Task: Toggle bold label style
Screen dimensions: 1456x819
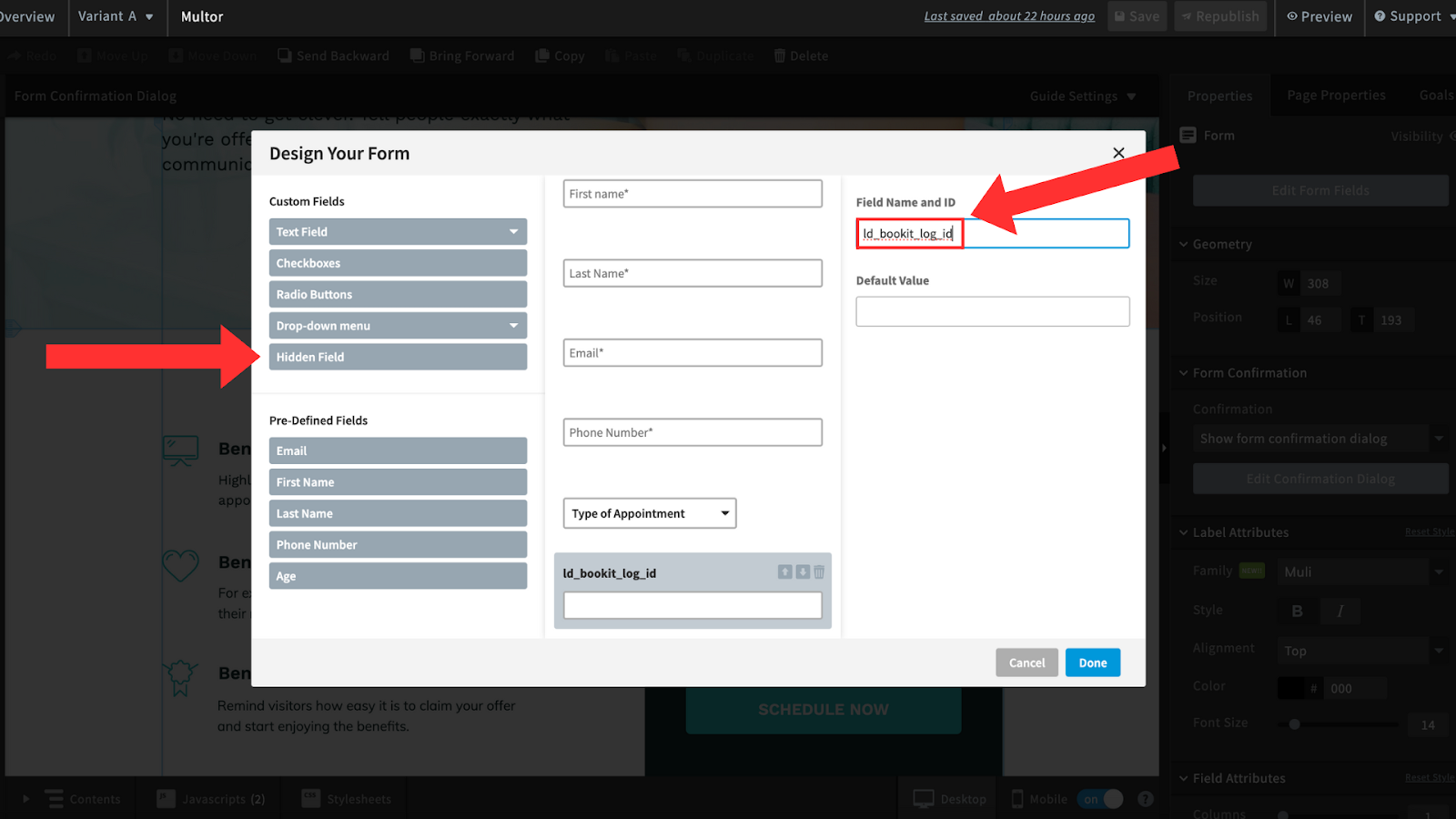Action: (1297, 611)
